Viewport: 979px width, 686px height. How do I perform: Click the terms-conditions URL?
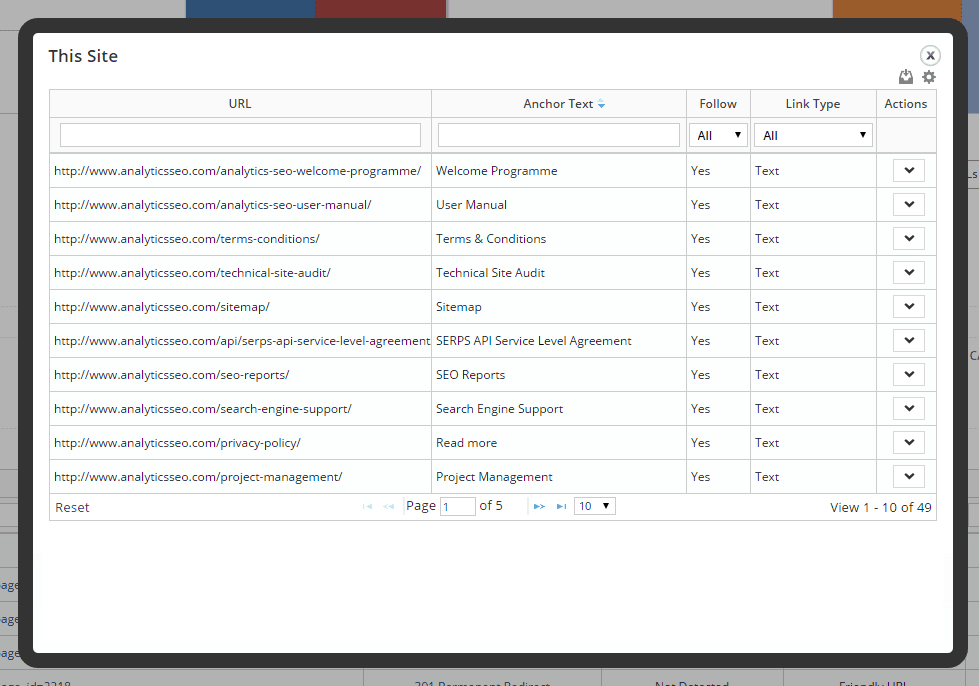187,239
